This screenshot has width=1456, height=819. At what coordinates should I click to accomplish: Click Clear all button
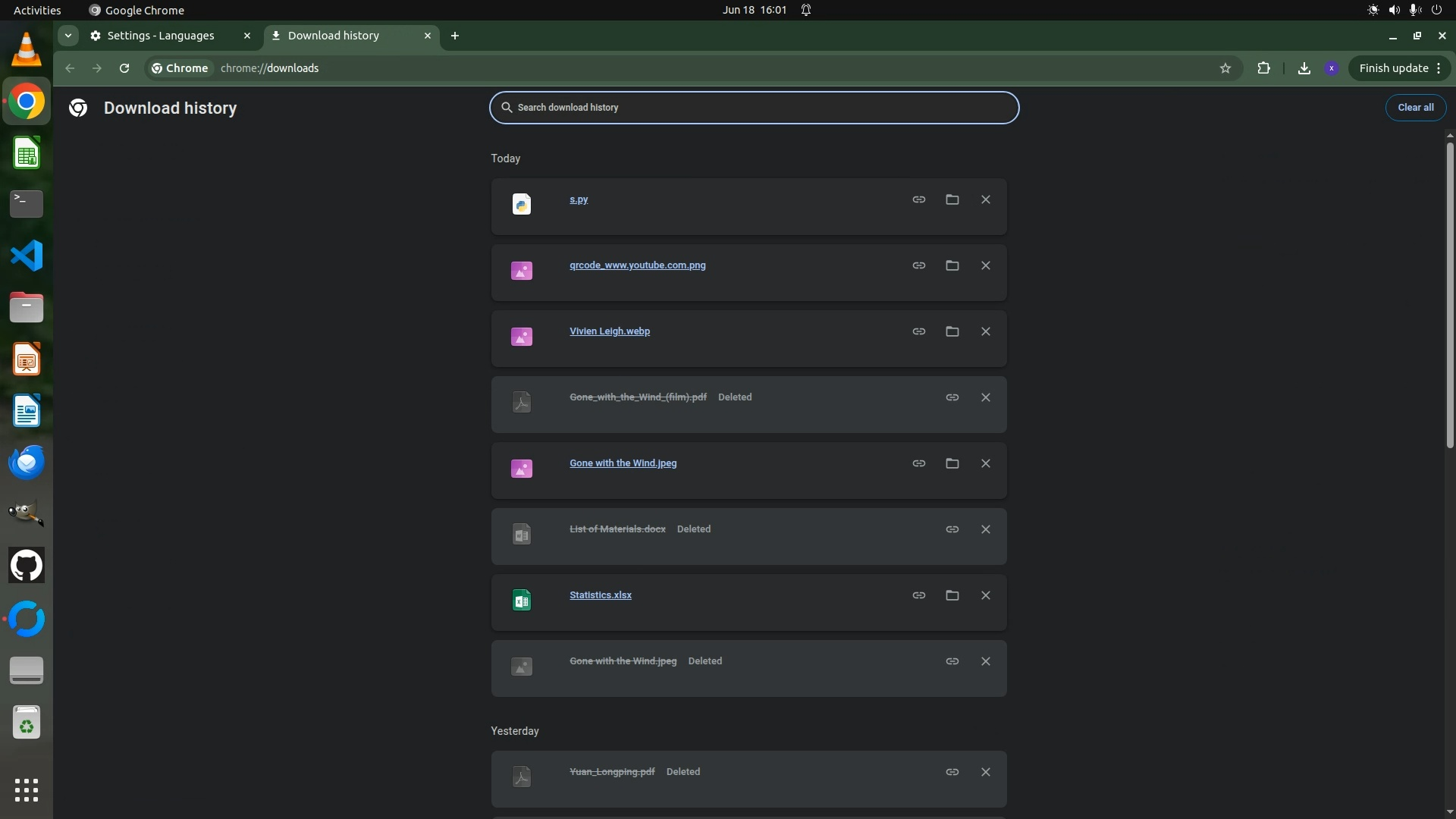pyautogui.click(x=1415, y=108)
